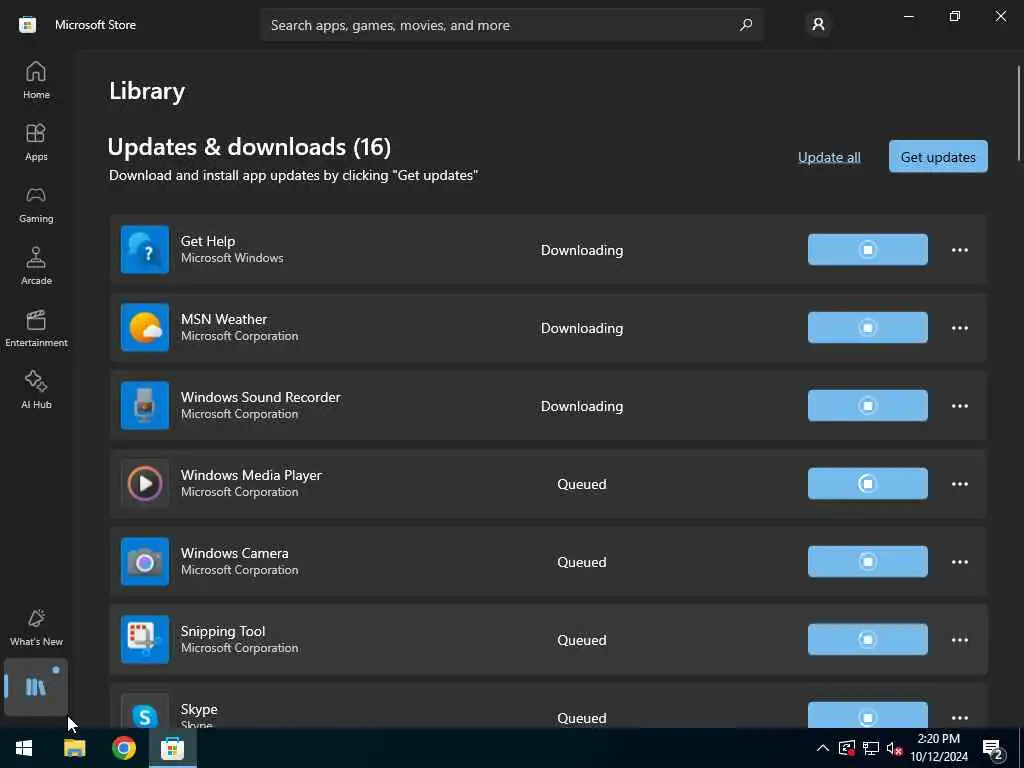Click the Update all link
The height and width of the screenshot is (768, 1024).
click(x=829, y=157)
